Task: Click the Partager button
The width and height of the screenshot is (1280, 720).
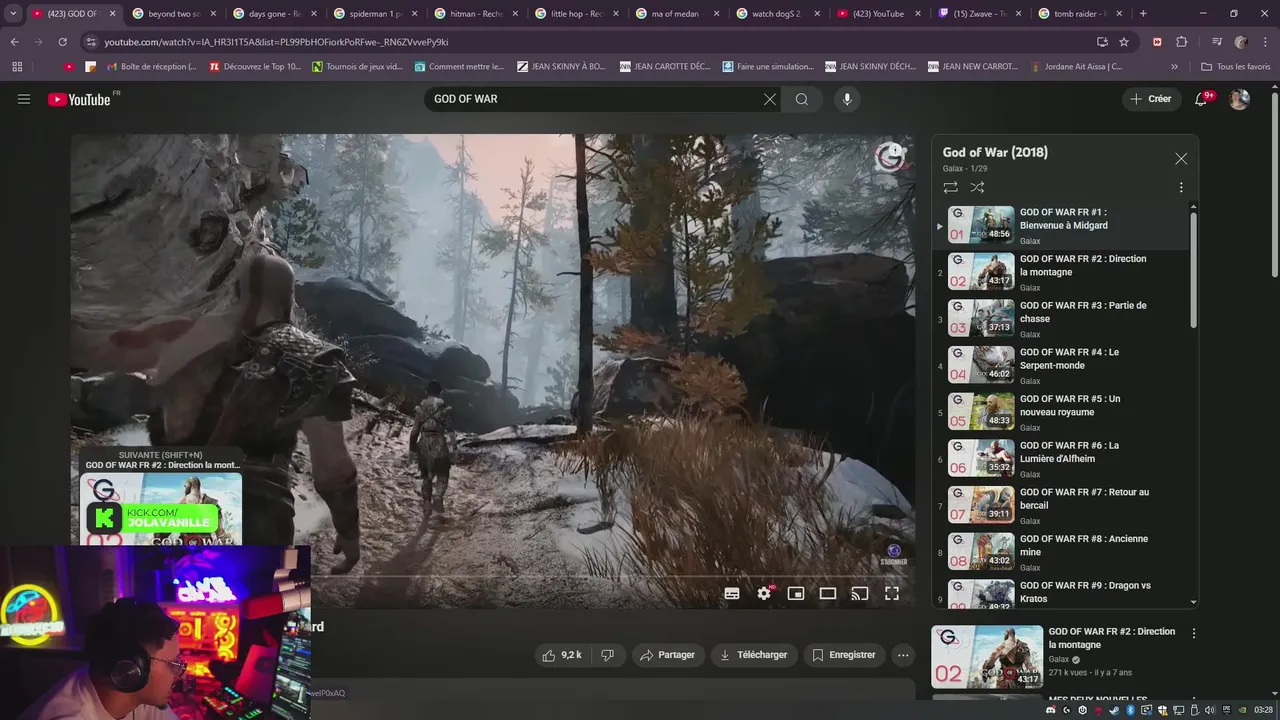Action: (668, 655)
